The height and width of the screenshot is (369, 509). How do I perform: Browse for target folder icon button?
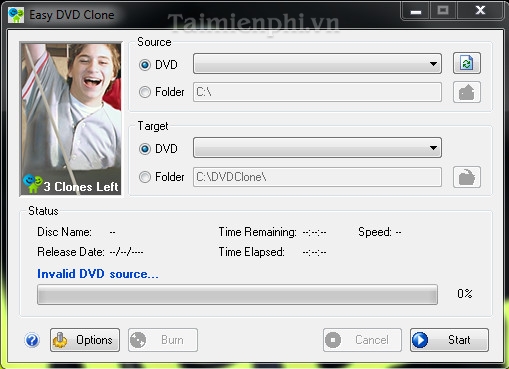coord(467,177)
